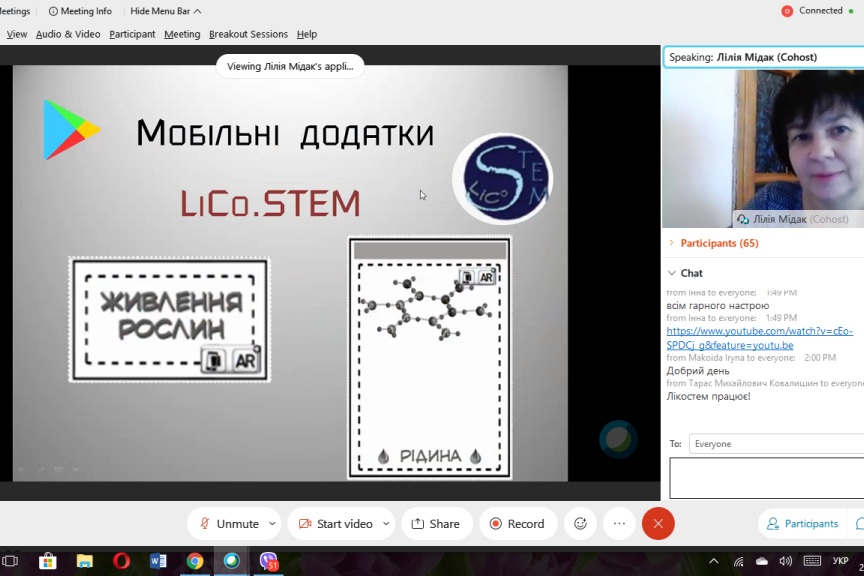The image size is (864, 576).
Task: Expand the Participants (65) section
Action: pyautogui.click(x=670, y=243)
